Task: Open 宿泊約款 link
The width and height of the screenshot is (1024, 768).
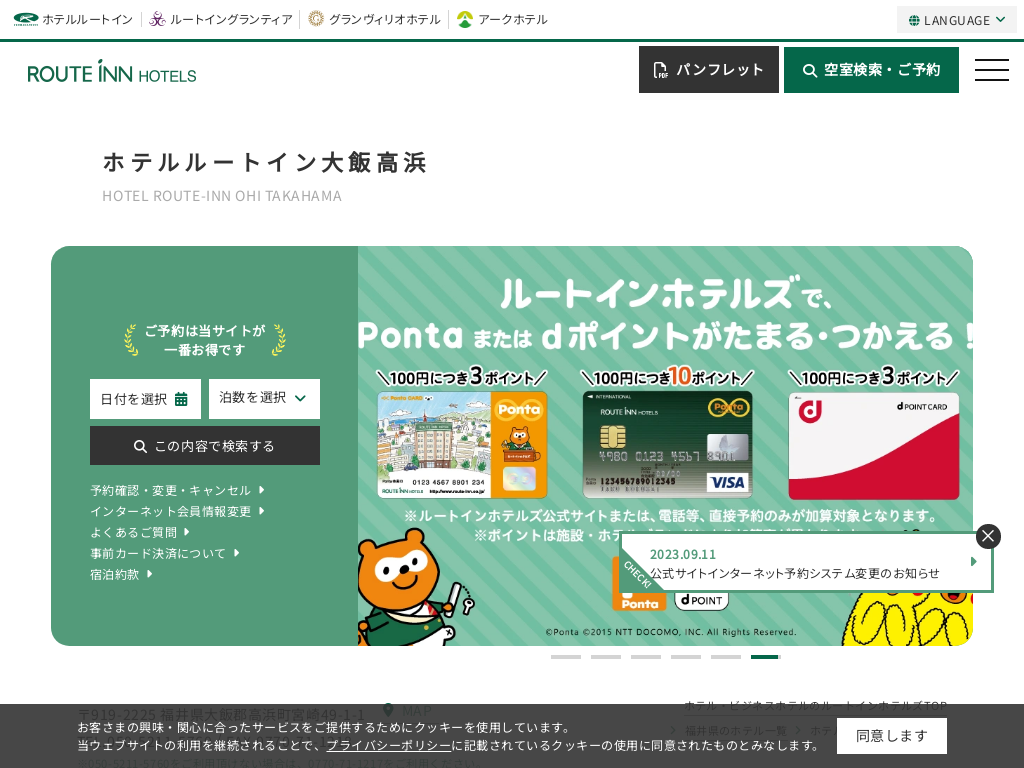Action: [121, 574]
